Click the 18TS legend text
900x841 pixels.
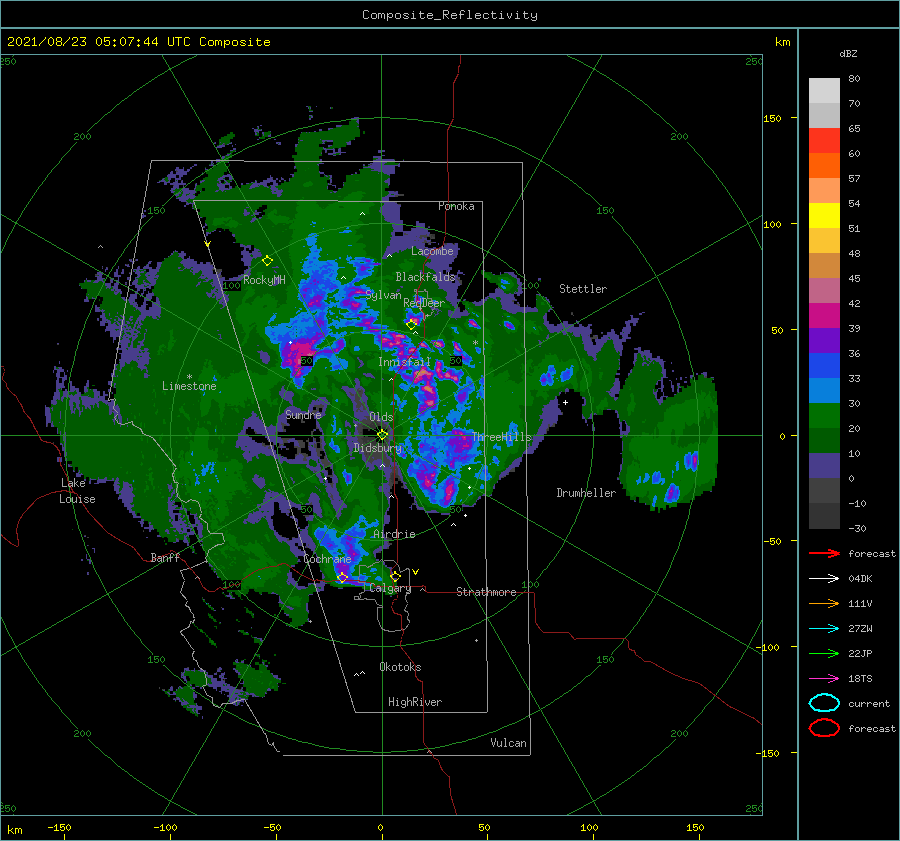860,679
